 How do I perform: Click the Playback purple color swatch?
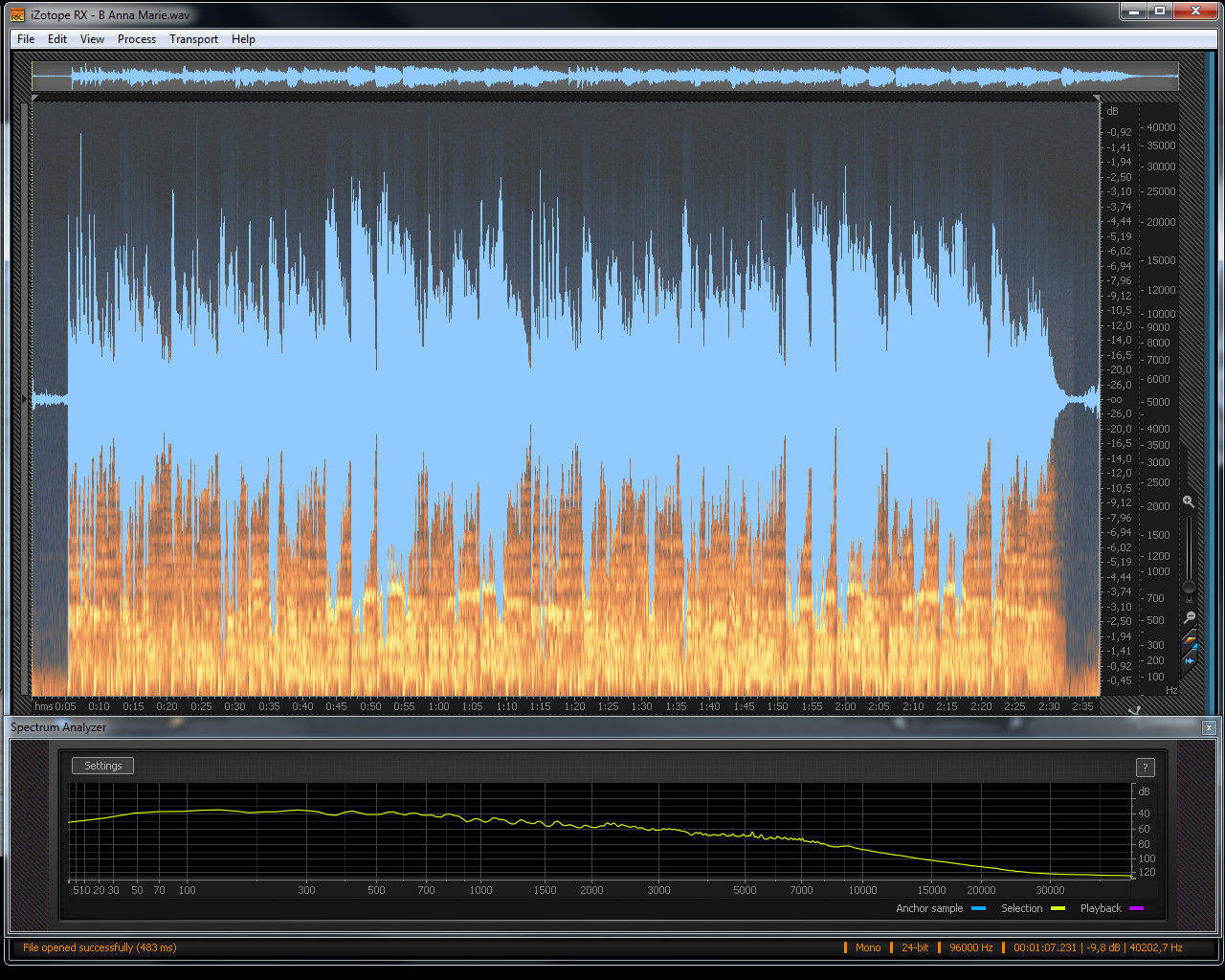click(1136, 908)
